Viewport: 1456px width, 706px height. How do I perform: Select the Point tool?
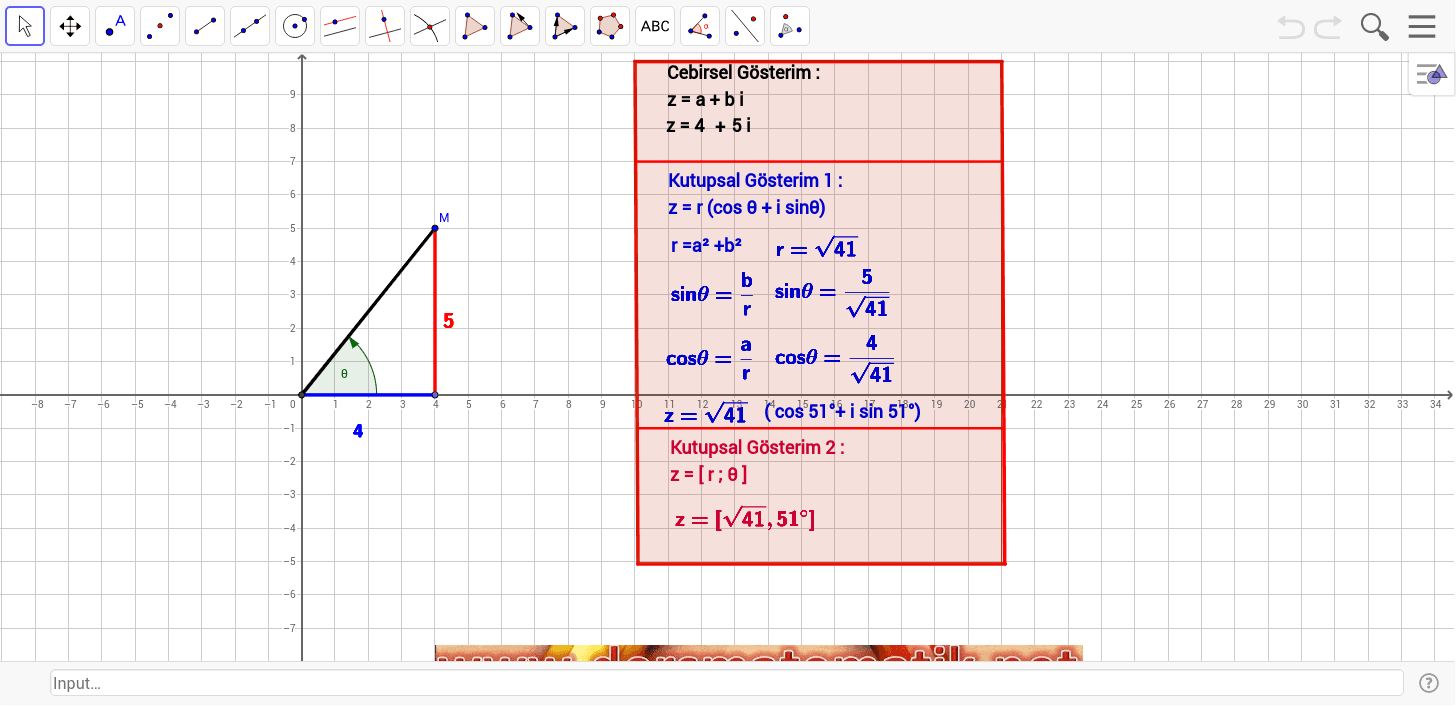pyautogui.click(x=115, y=26)
